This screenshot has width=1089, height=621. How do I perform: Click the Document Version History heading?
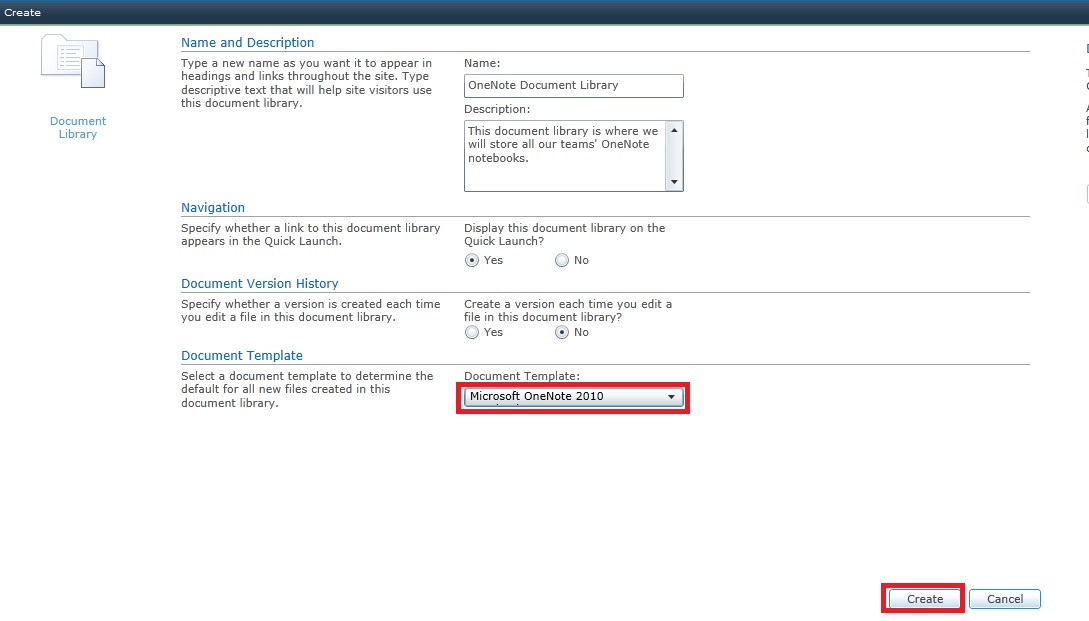tap(259, 283)
